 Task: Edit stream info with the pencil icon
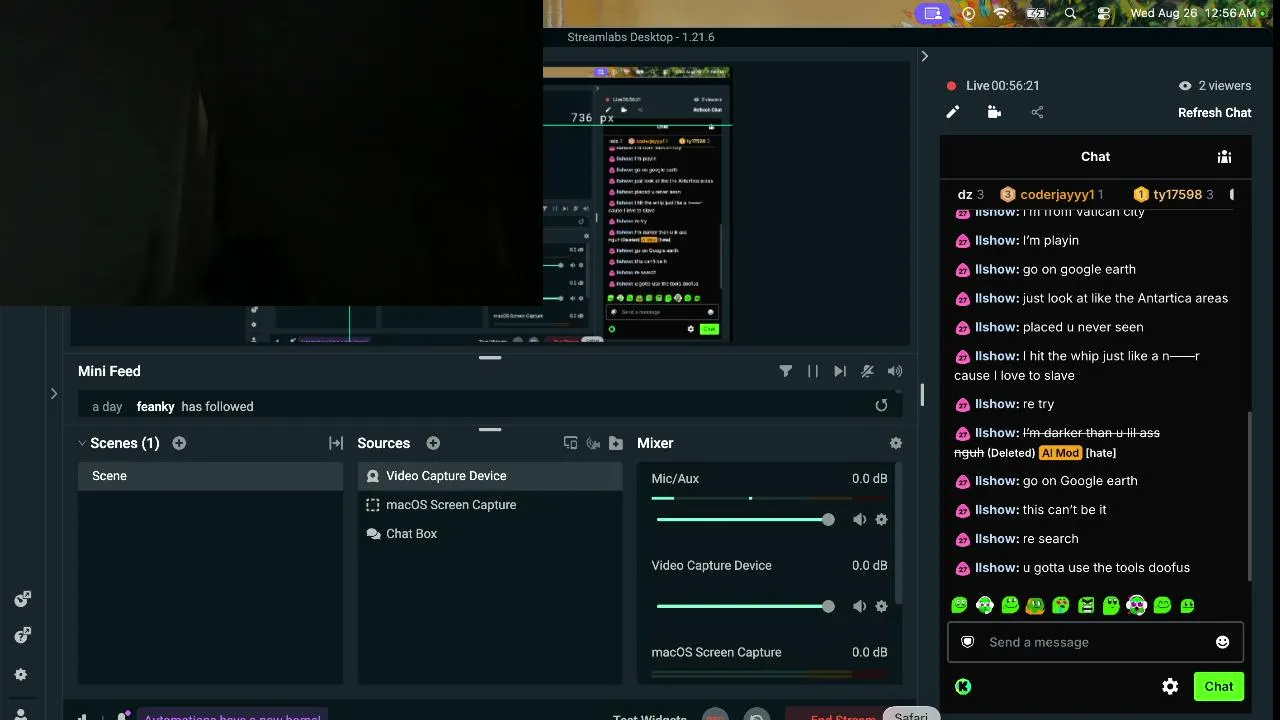(953, 112)
